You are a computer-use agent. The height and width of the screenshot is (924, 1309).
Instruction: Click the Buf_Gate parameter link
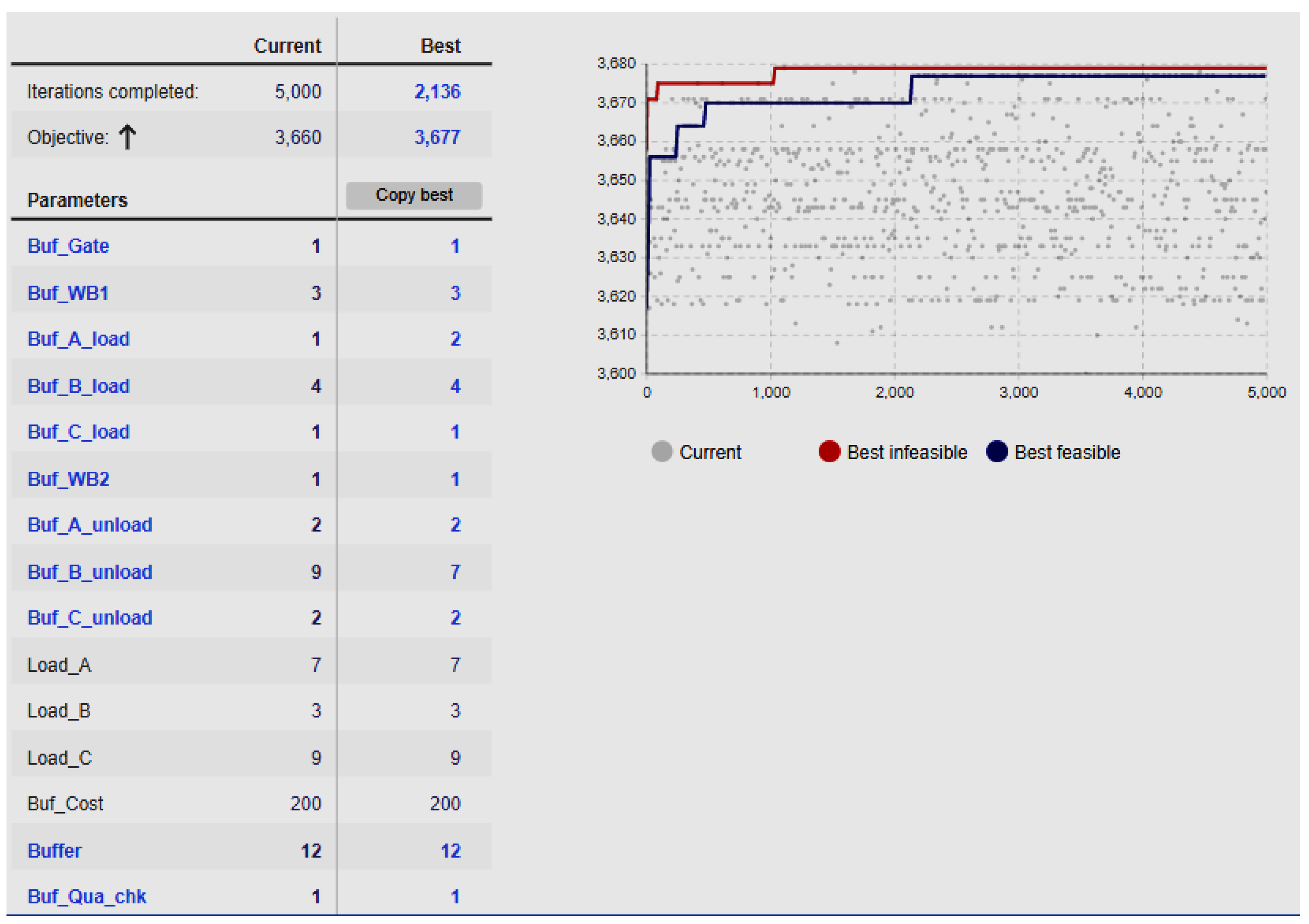pyautogui.click(x=68, y=246)
